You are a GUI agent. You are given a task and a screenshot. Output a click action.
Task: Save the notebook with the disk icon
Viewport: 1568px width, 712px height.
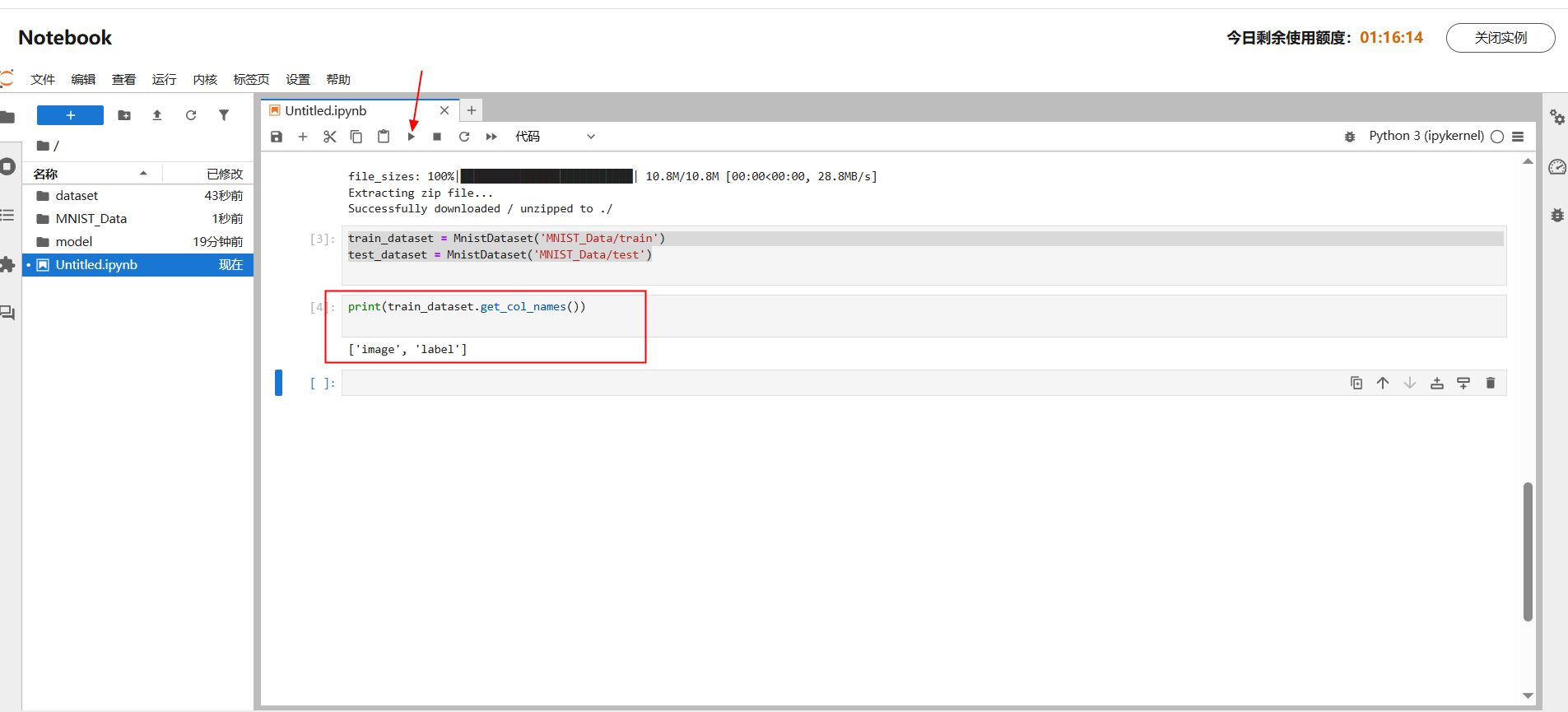(277, 137)
